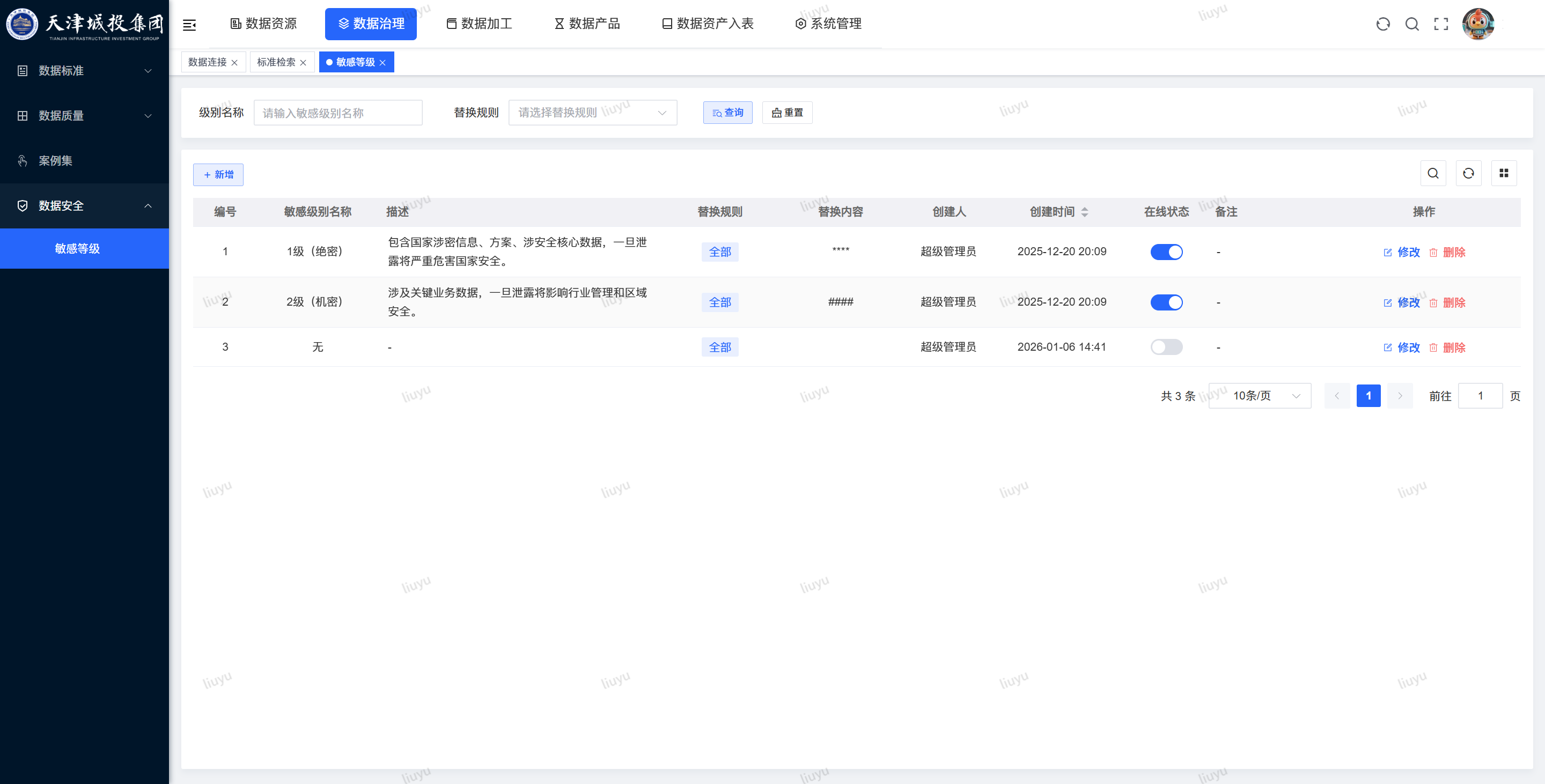The image size is (1545, 784).
Task: Switch to 数据加工 top menu
Action: point(479,24)
